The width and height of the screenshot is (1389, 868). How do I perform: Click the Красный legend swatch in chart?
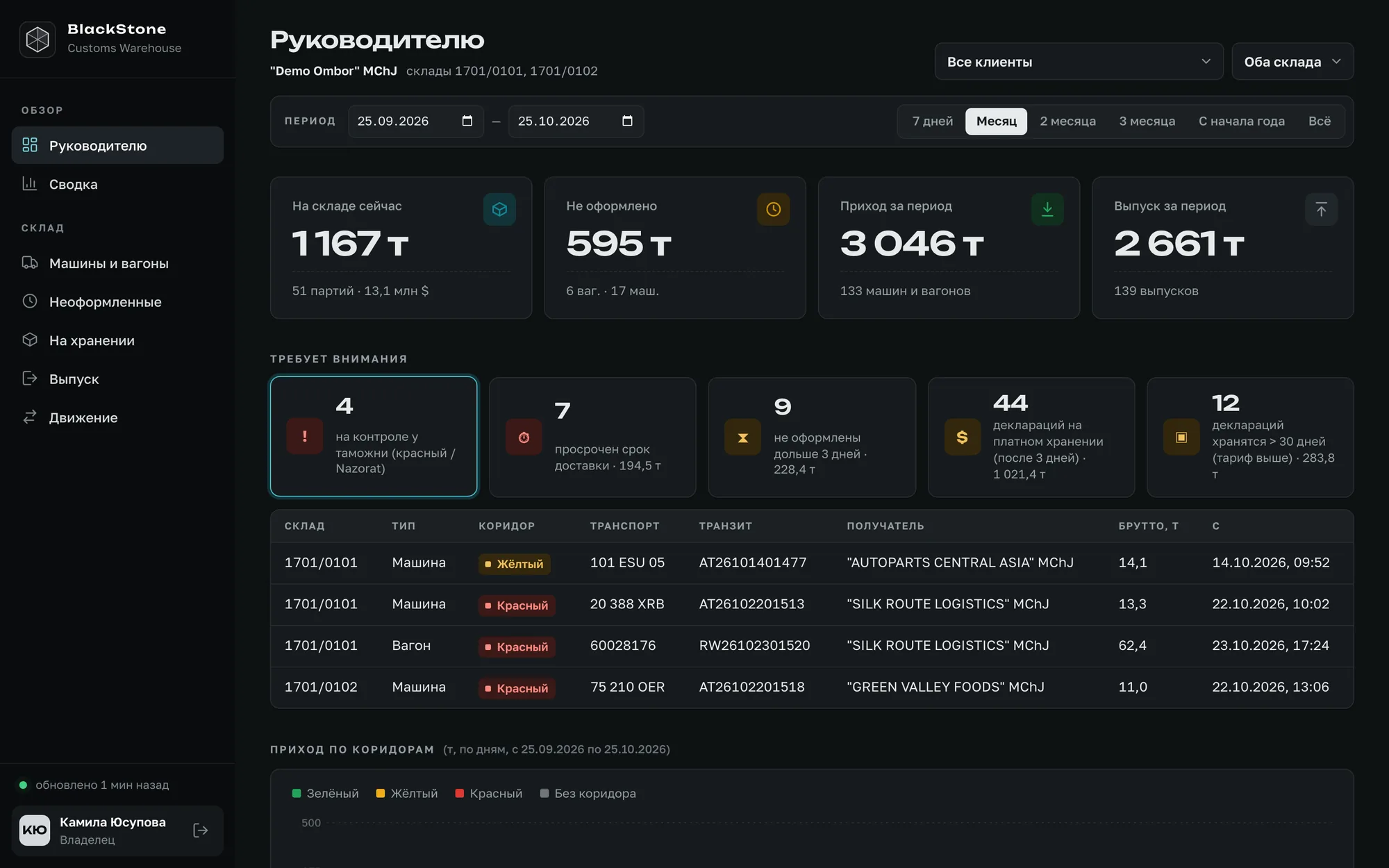459,793
